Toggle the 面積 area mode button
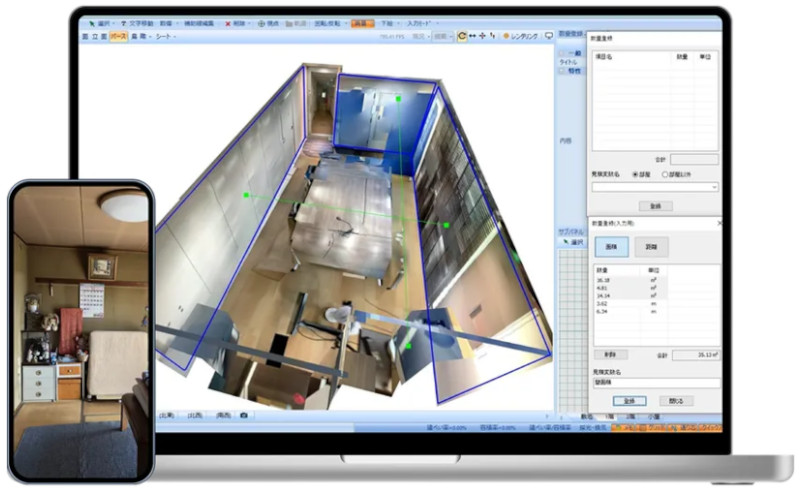This screenshot has width=800, height=492. click(610, 247)
